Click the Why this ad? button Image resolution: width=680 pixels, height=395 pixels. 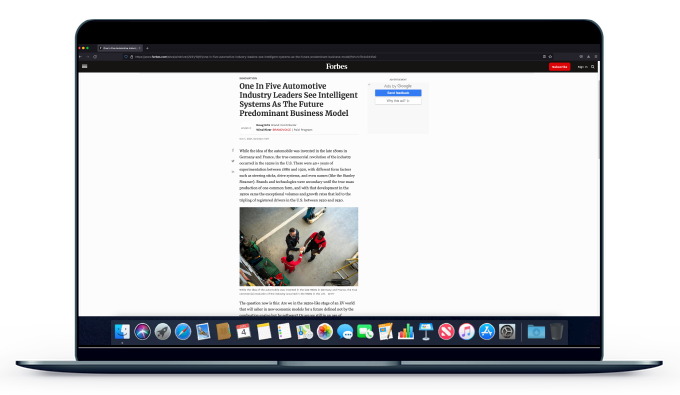[398, 101]
